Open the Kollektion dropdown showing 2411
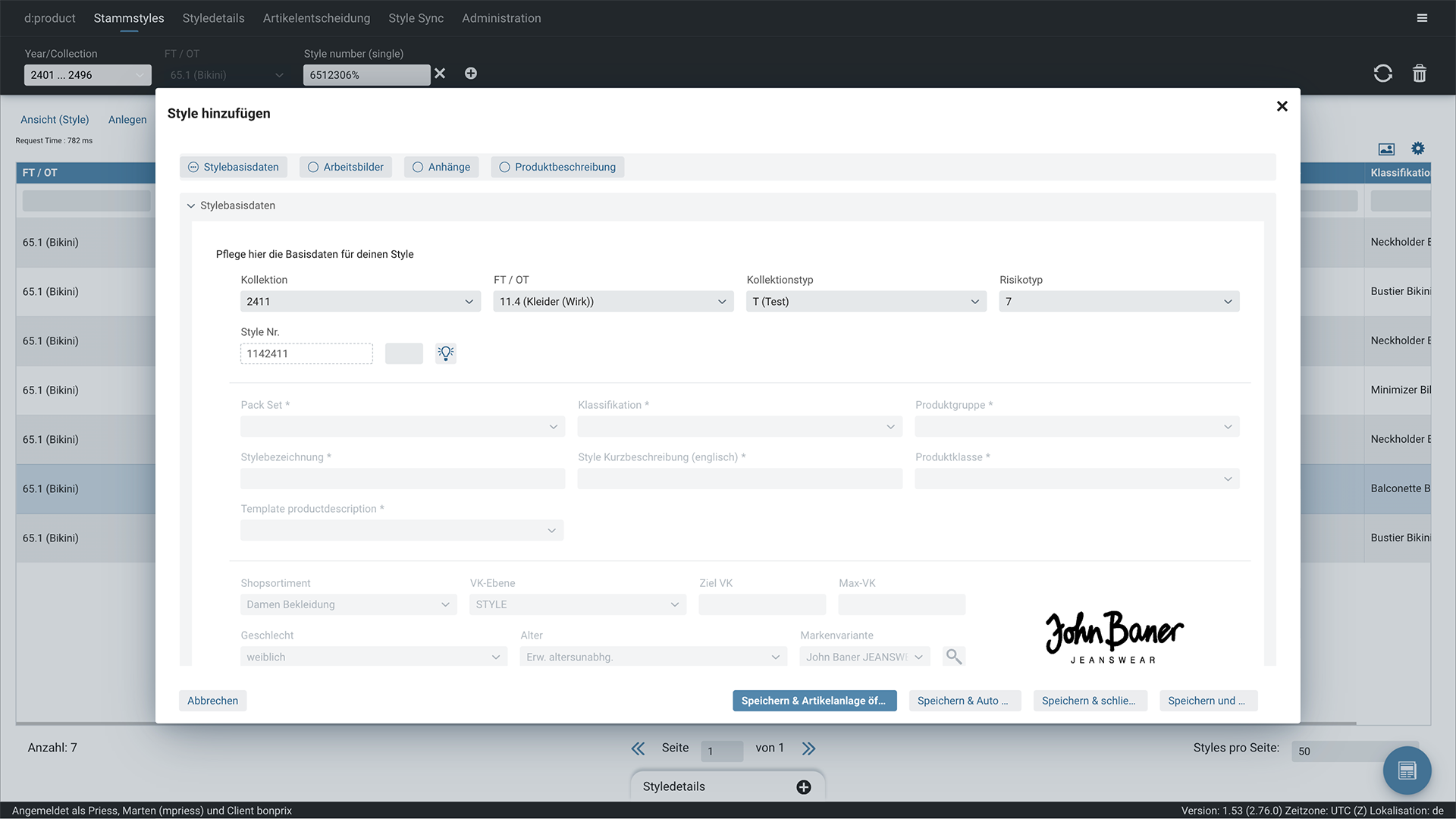The height and width of the screenshot is (819, 1456). coord(360,302)
